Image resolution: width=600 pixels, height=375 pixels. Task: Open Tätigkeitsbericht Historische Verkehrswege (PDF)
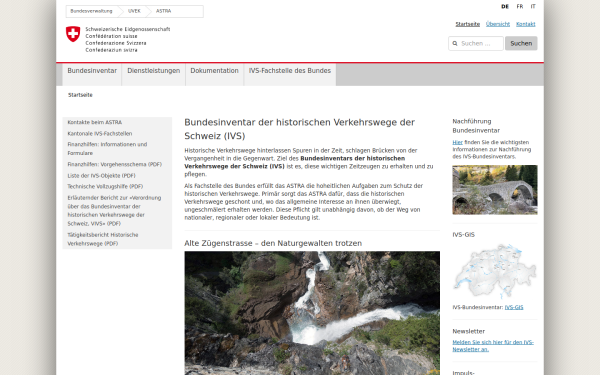click(103, 239)
